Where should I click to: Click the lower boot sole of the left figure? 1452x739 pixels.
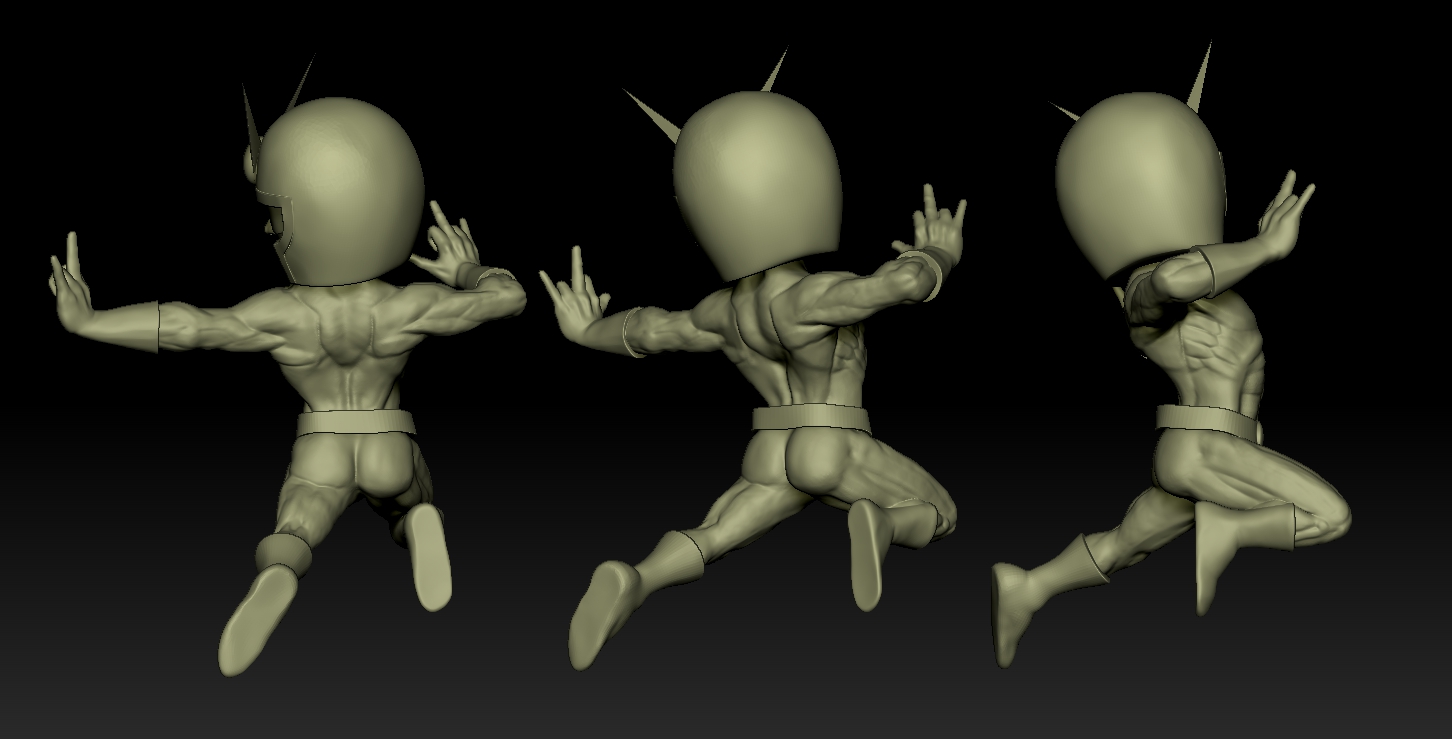257,620
